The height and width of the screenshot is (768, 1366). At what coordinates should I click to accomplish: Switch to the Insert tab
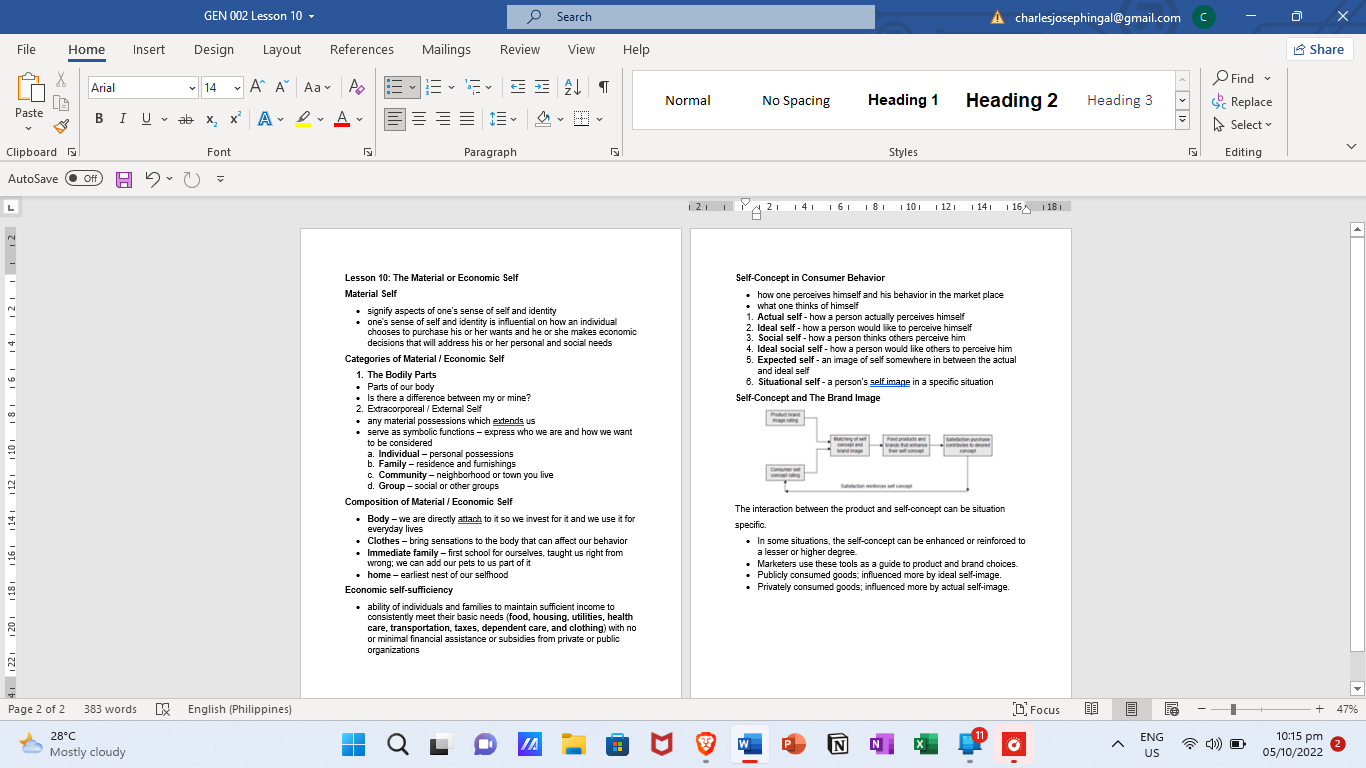click(x=149, y=49)
